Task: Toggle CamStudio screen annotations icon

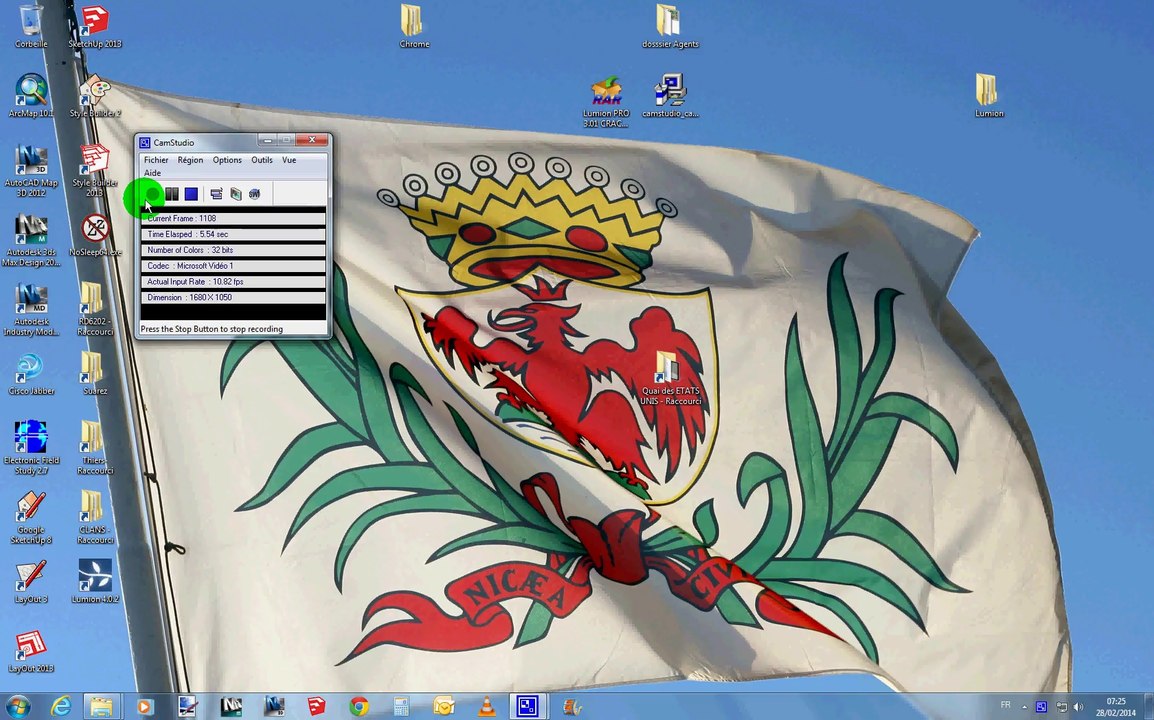Action: pos(216,194)
